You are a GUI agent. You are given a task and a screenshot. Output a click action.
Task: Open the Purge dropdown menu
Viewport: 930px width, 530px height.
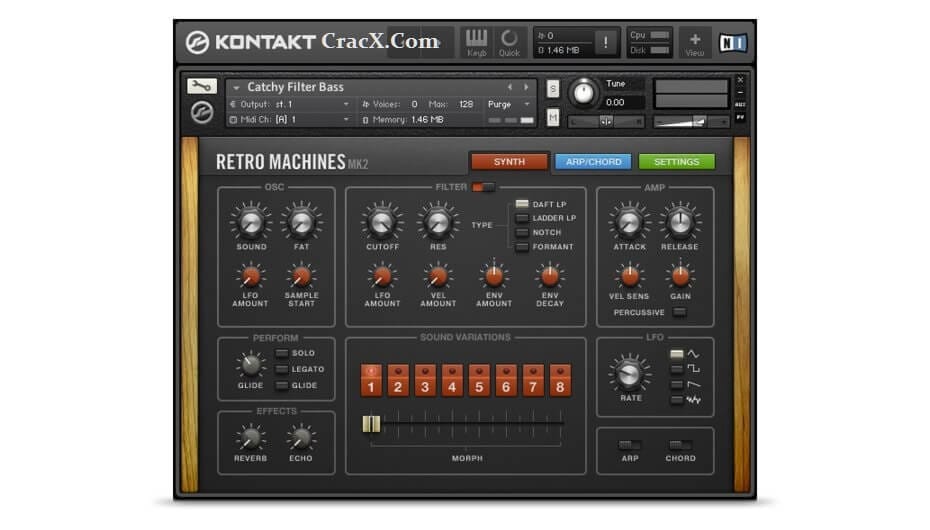(508, 104)
